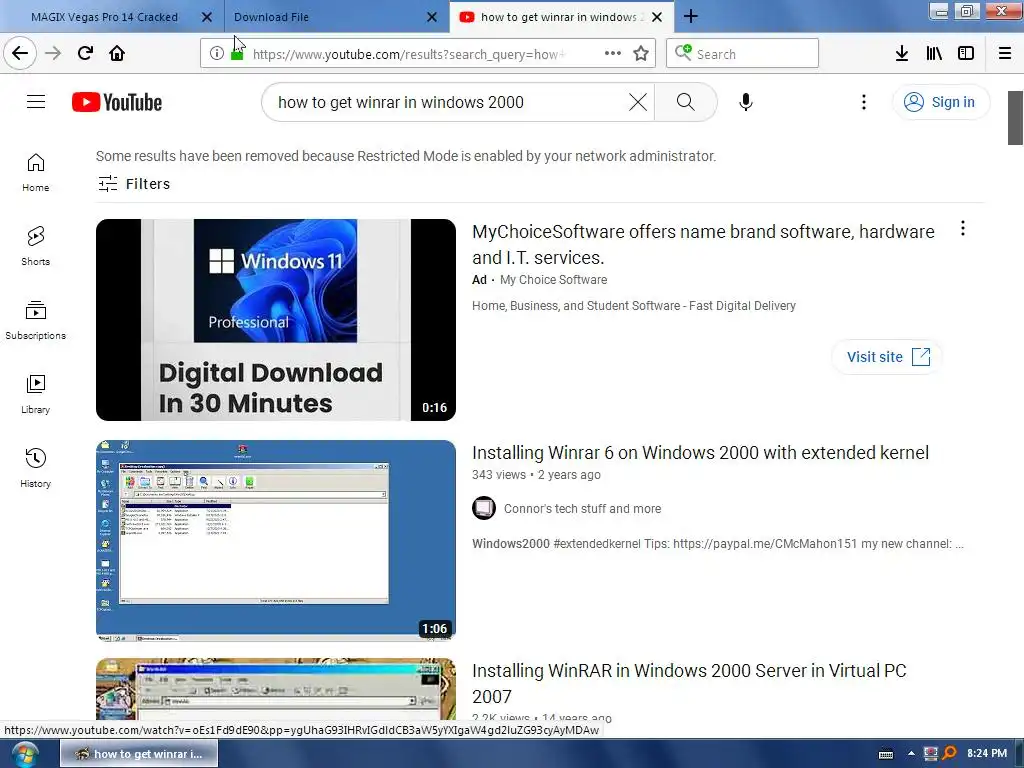Open Library in the YouTube sidebar

point(36,394)
